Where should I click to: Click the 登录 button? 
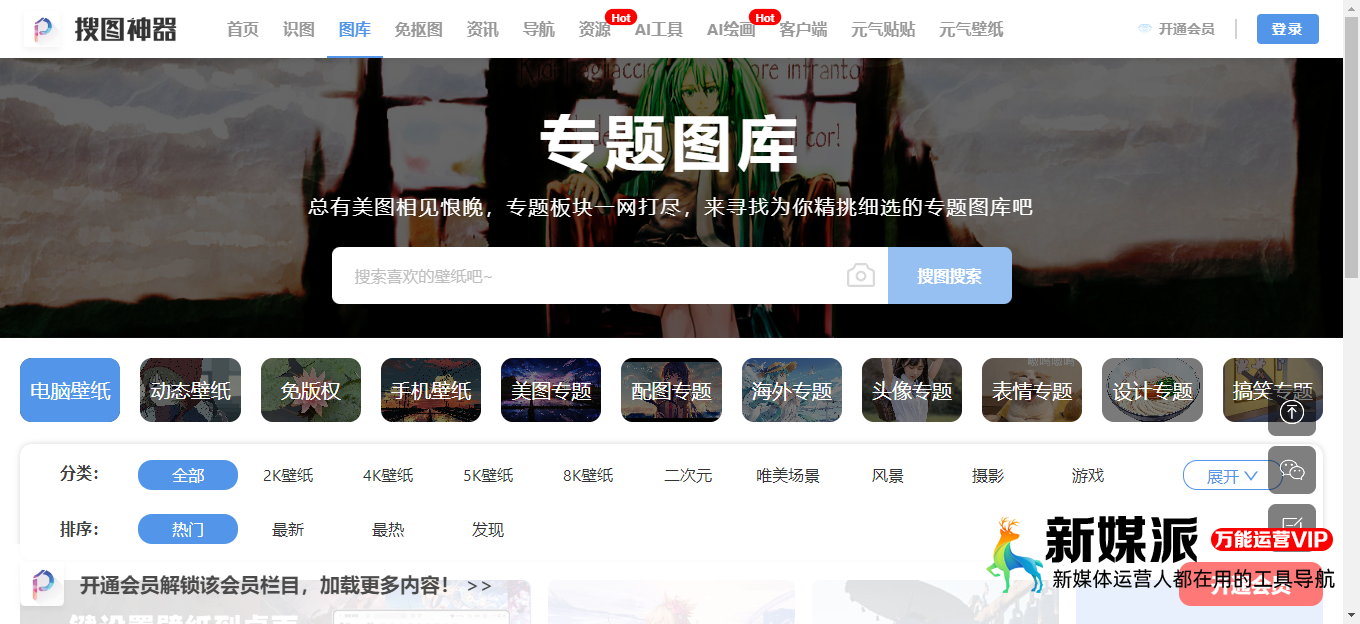(1288, 29)
